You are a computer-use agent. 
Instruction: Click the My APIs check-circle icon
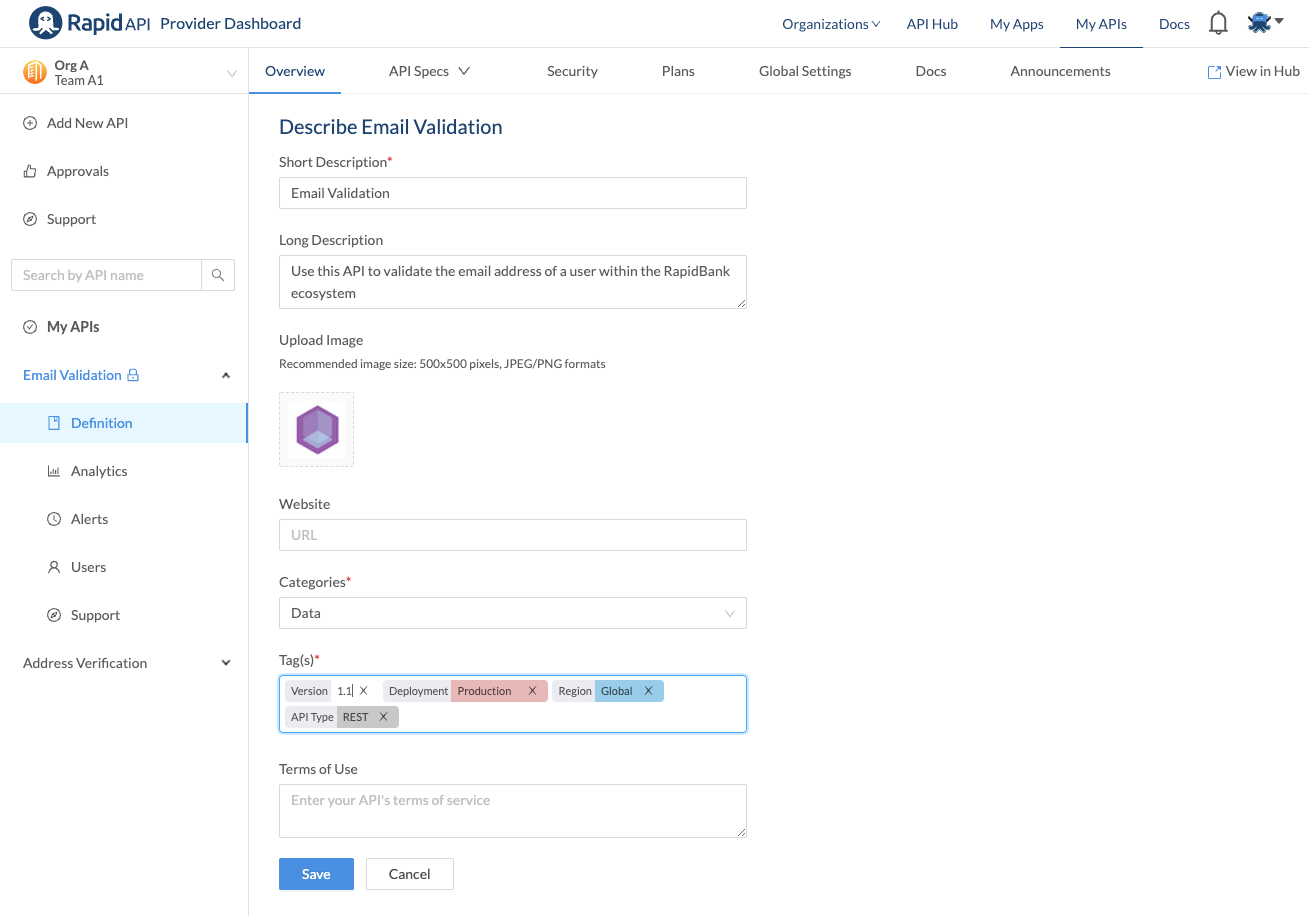pos(30,327)
